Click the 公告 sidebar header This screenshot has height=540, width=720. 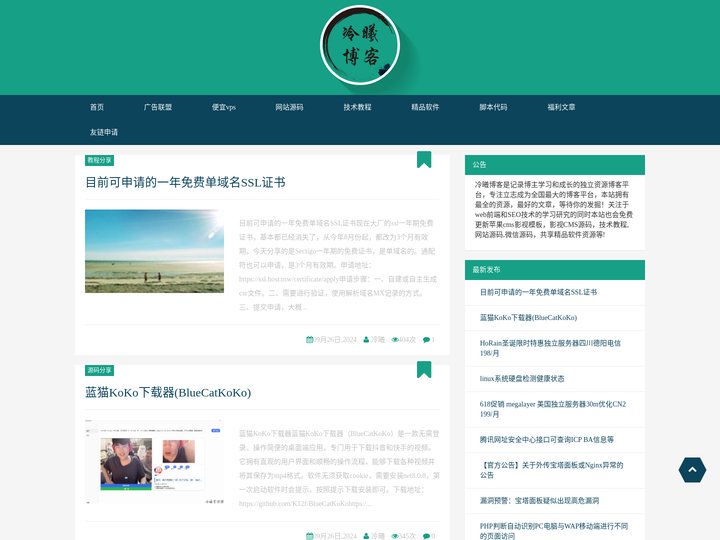(x=555, y=165)
